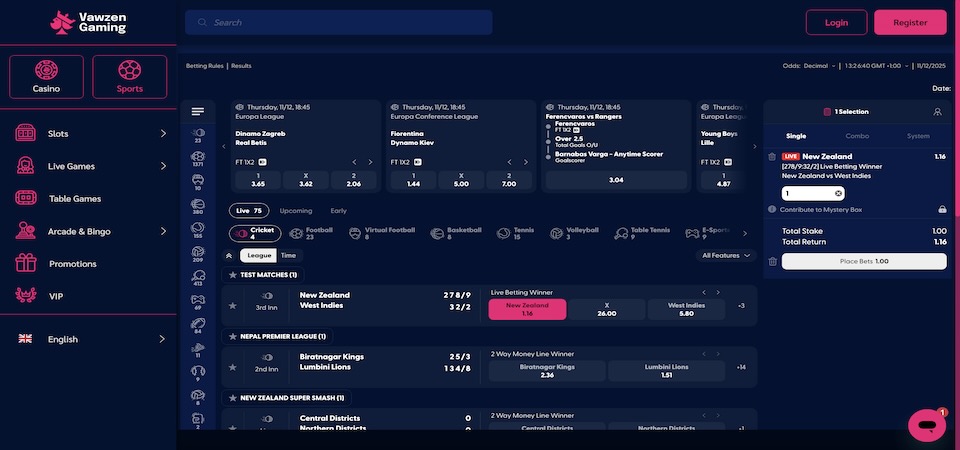960x450 pixels.
Task: Select Lumbini Lions 1.51 odds
Action: click(x=666, y=371)
